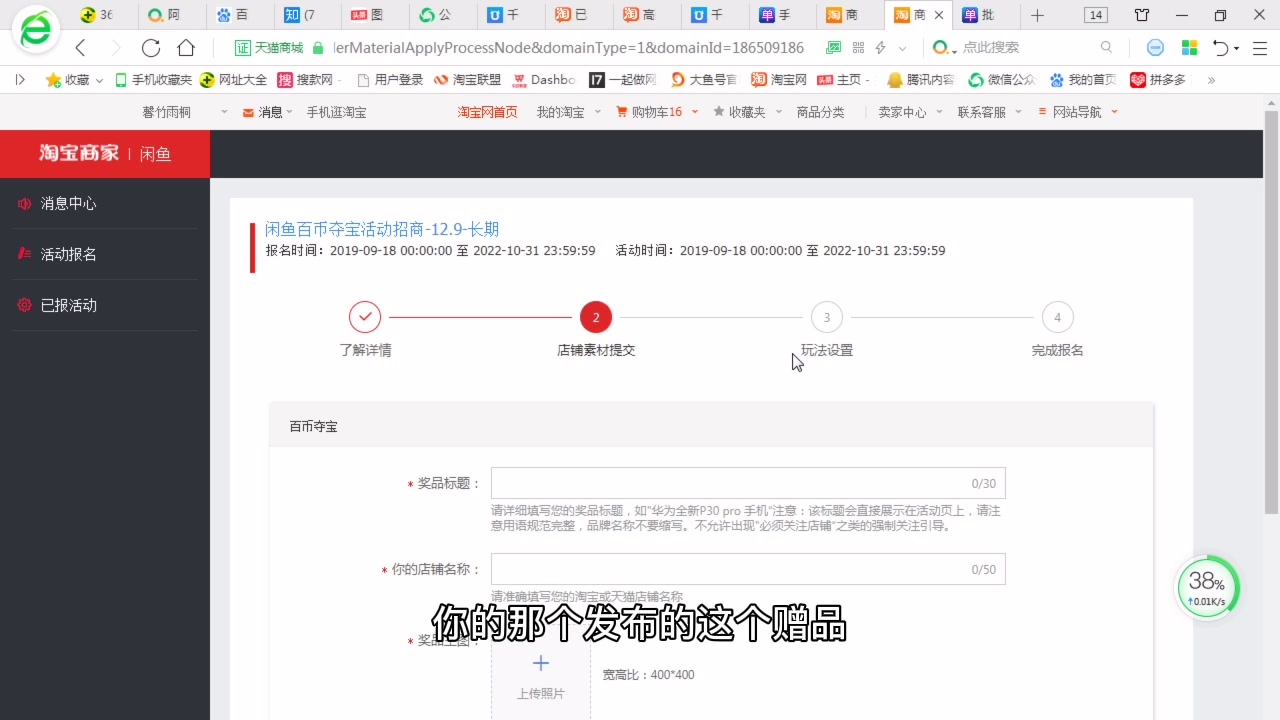This screenshot has width=1280, height=720.
Task: Expand the address bar dropdown arrow
Action: pos(903,48)
